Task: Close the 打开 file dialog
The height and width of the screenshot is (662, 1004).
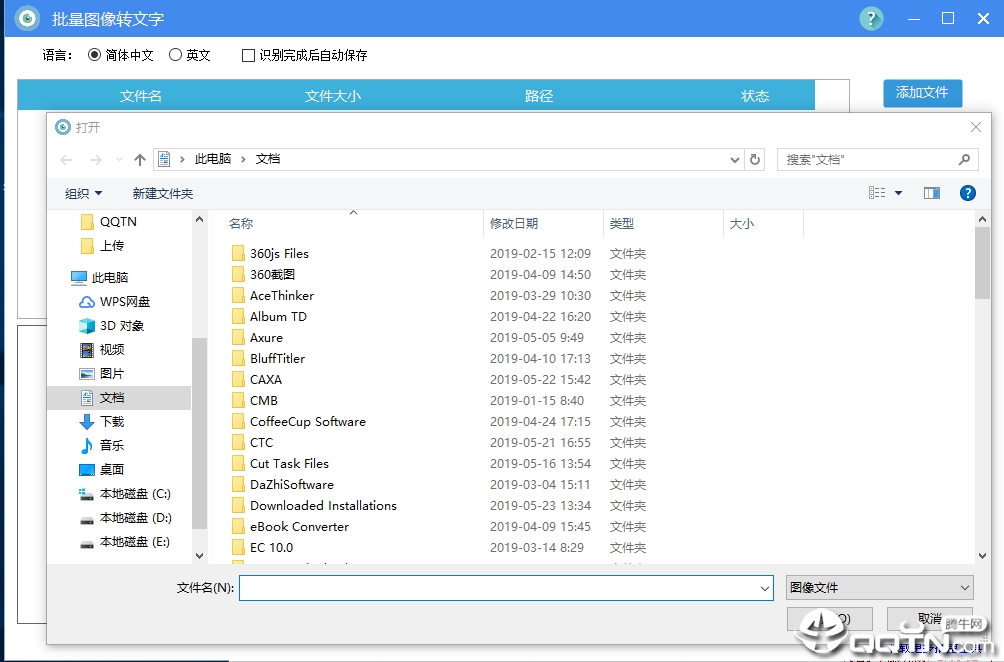Action: coord(975,127)
